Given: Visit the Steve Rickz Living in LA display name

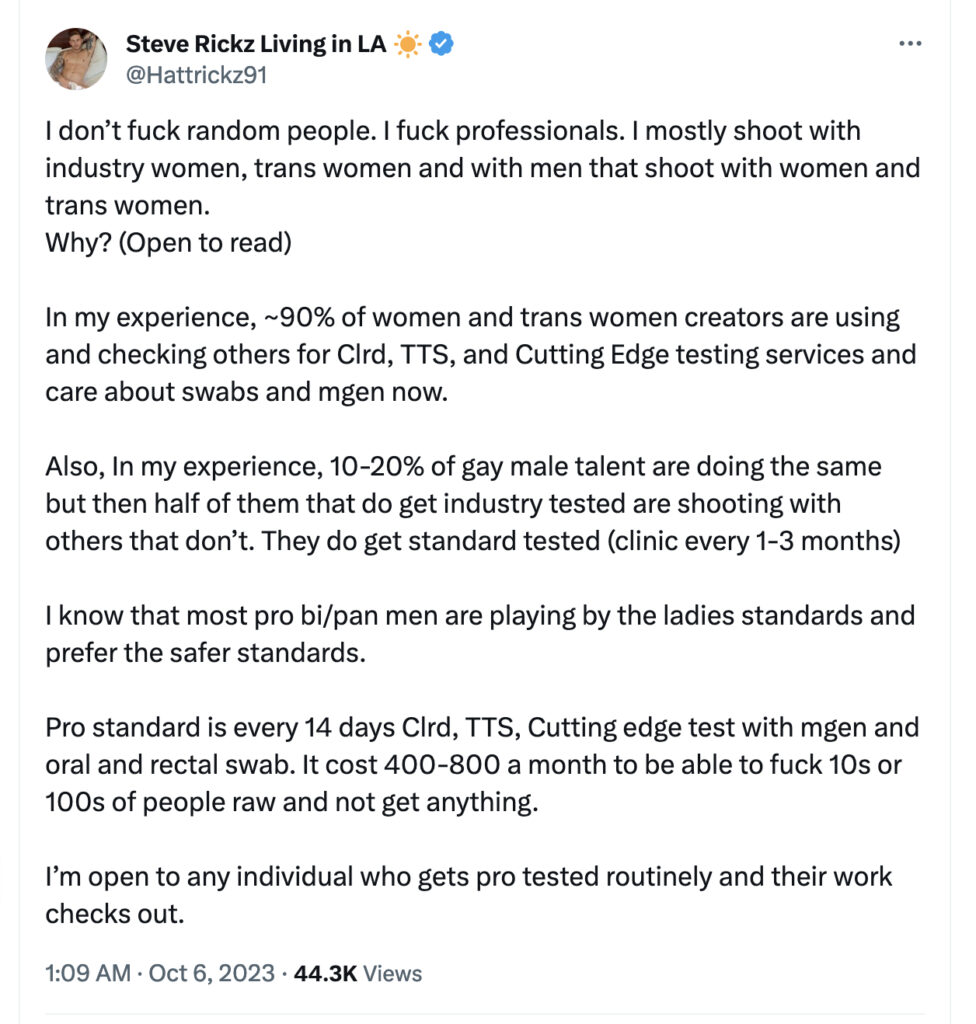Looking at the screenshot, I should pyautogui.click(x=255, y=44).
